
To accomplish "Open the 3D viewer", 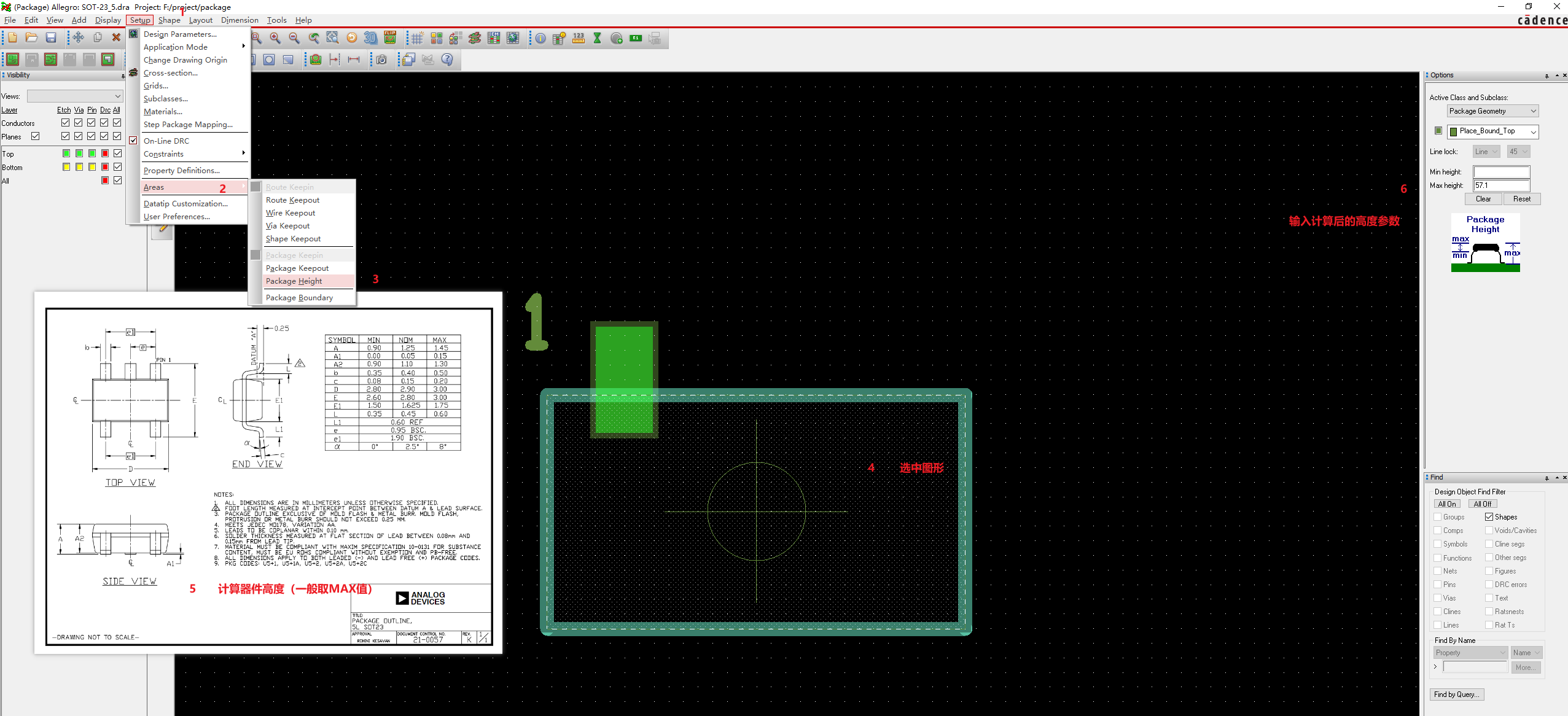I will pos(370,39).
